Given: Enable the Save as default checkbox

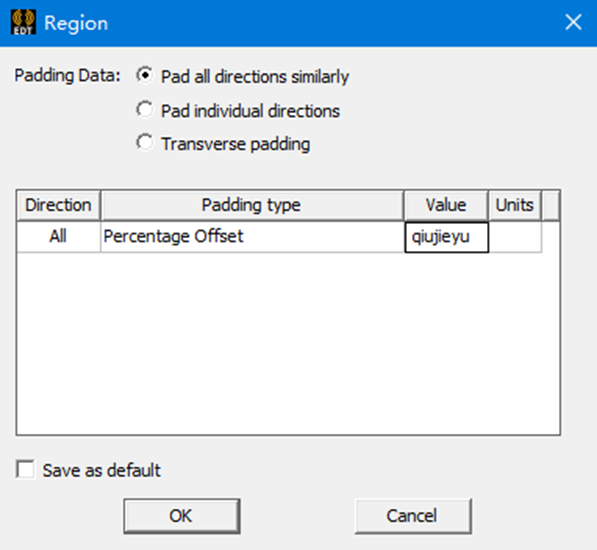Looking at the screenshot, I should [25, 469].
